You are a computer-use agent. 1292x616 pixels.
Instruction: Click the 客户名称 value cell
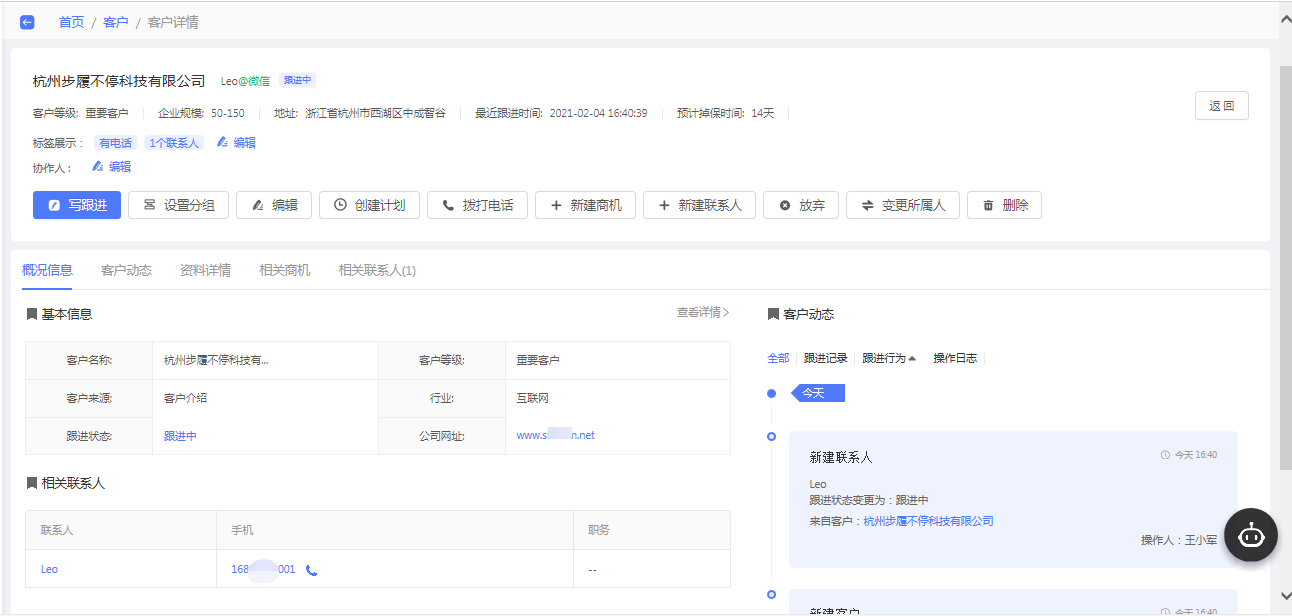[265, 360]
